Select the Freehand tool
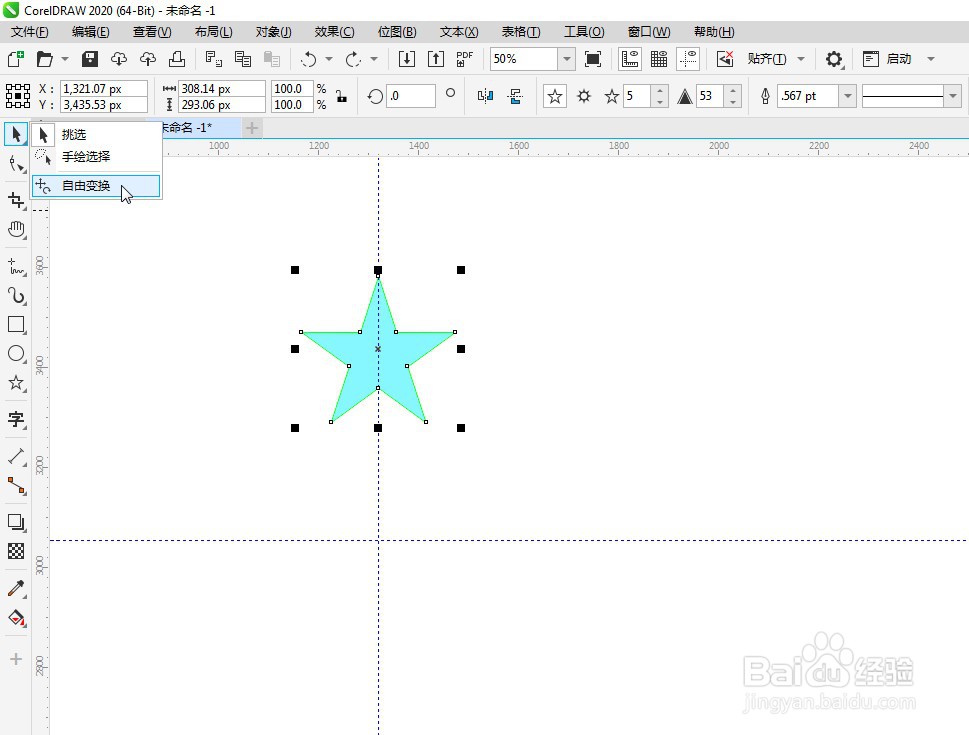Image resolution: width=969 pixels, height=735 pixels. pos(16,267)
